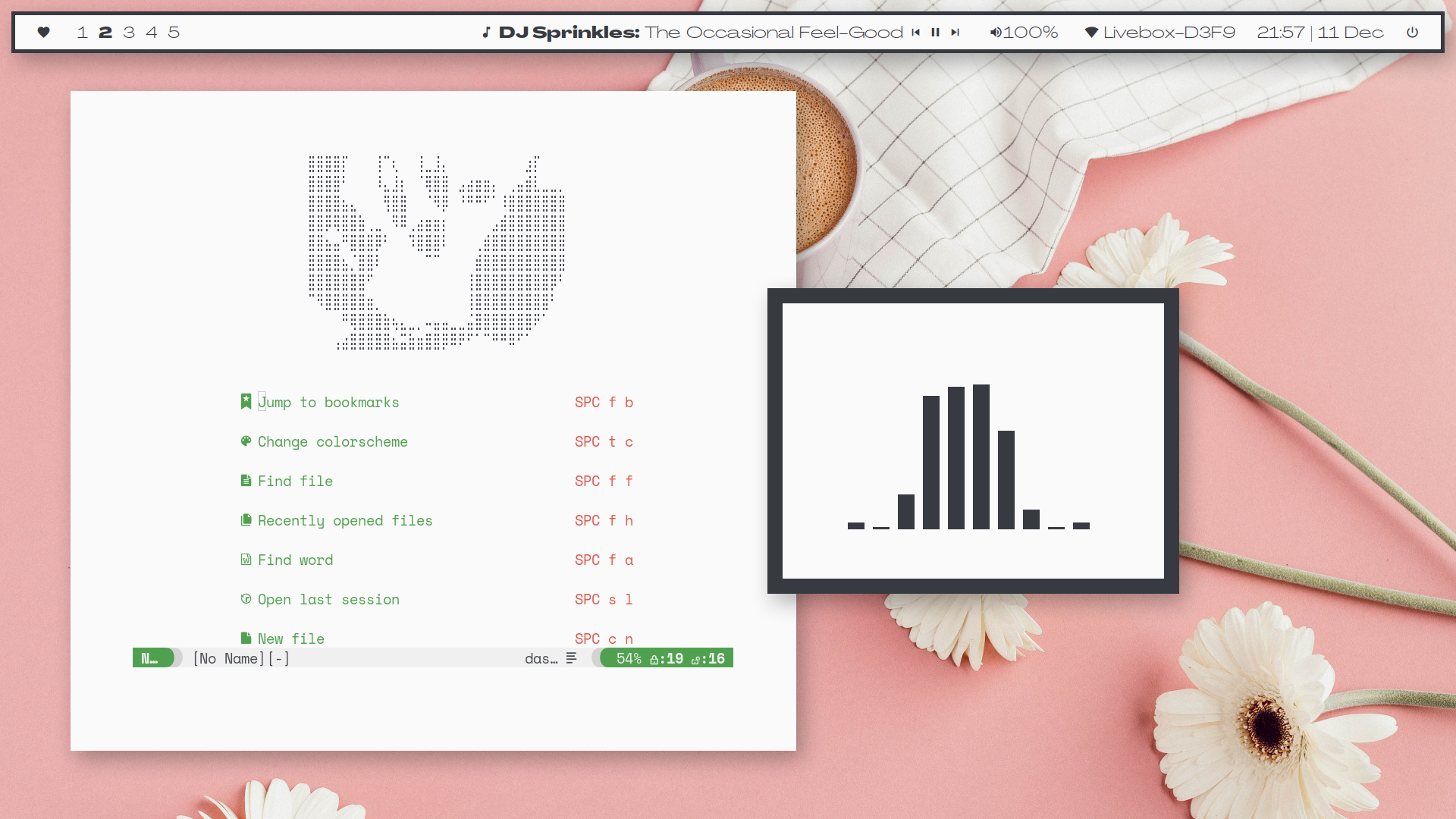This screenshot has height=819, width=1456.
Task: Click the New file icon
Action: pos(246,638)
